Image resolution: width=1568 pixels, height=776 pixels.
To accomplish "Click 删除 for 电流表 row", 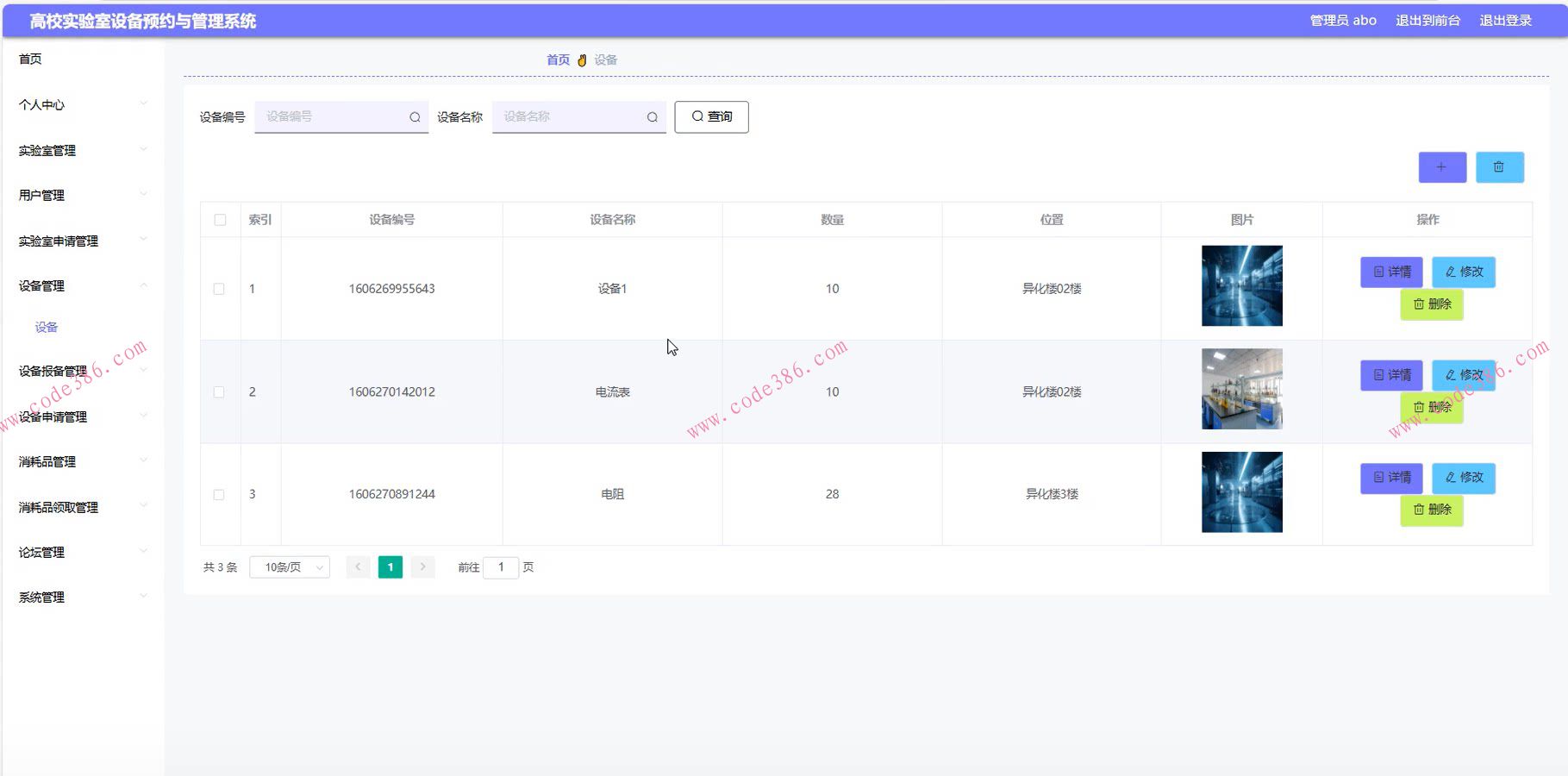I will pos(1432,407).
